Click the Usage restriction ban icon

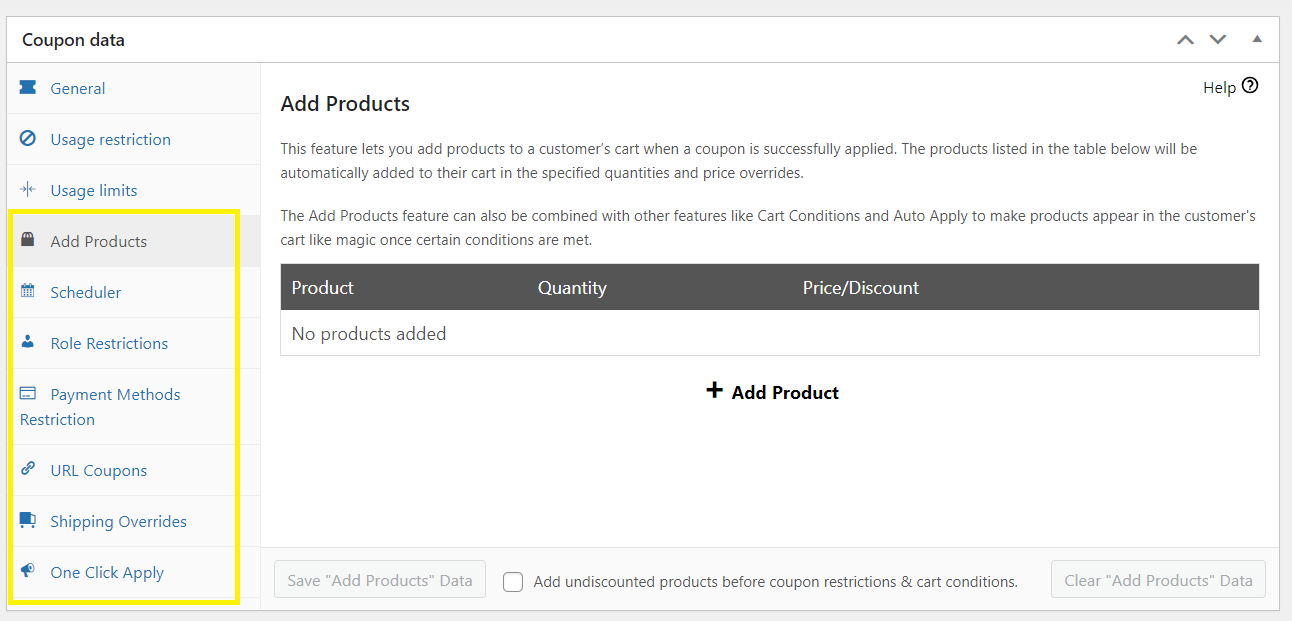pyautogui.click(x=28, y=139)
